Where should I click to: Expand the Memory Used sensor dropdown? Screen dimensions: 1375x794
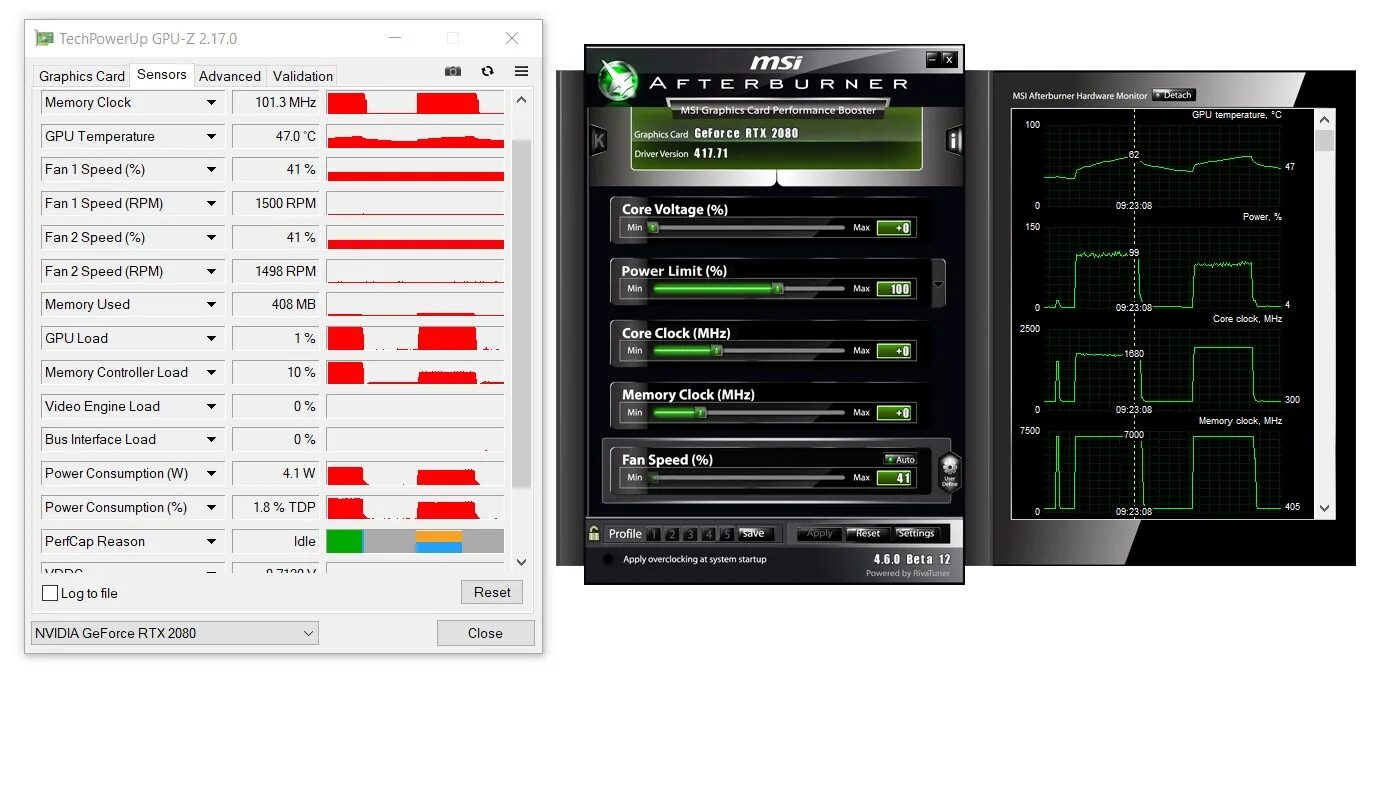[x=211, y=304]
